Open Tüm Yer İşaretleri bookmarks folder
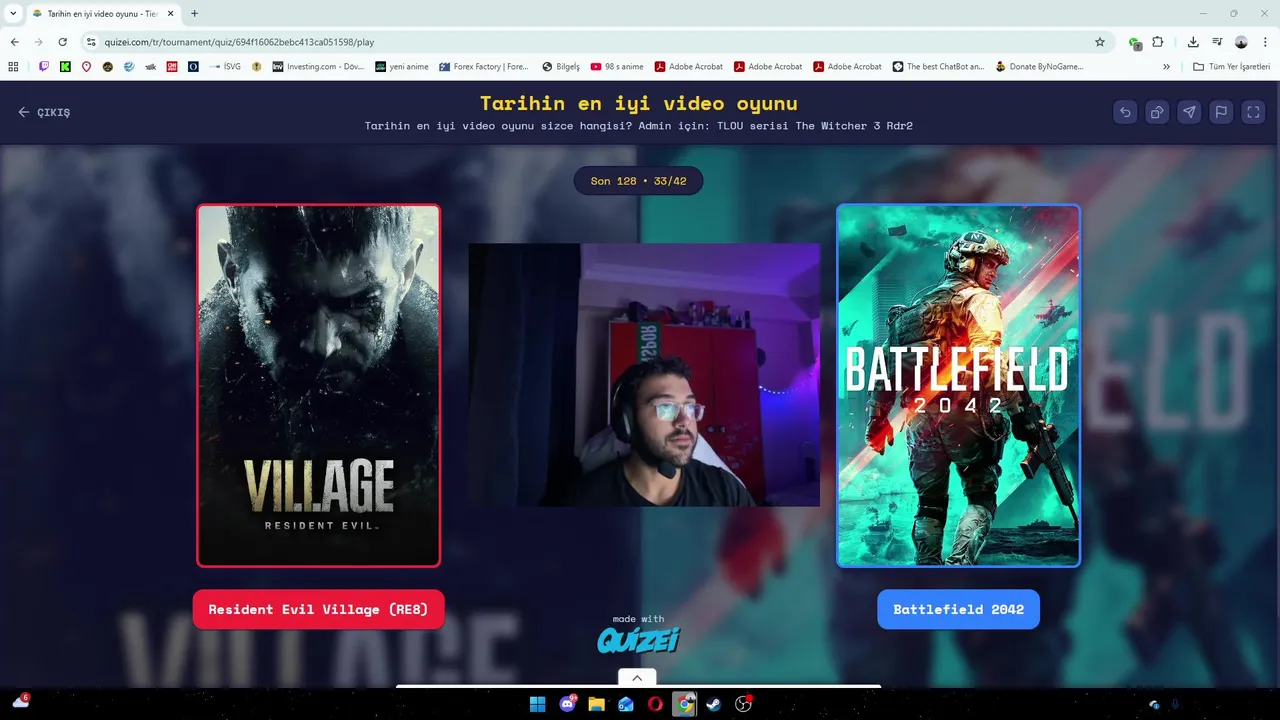This screenshot has height=720, width=1280. point(1232,67)
